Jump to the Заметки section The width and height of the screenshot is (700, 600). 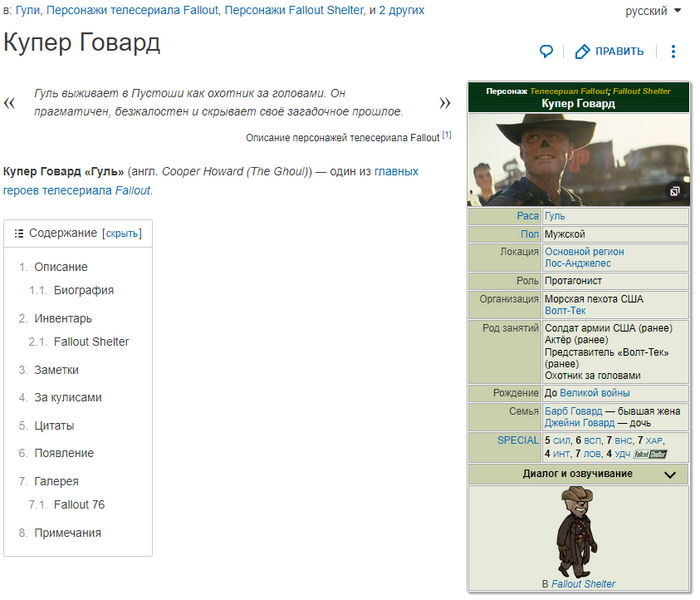56,370
